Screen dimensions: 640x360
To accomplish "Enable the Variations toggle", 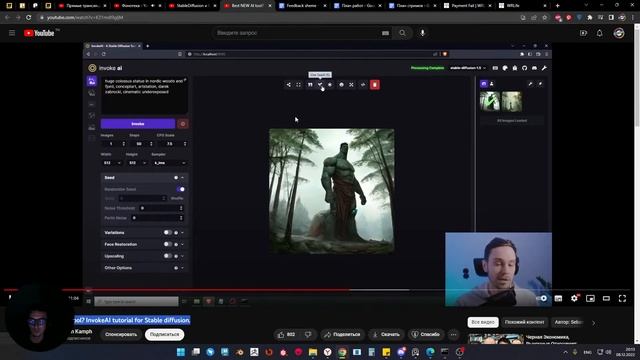I will (x=167, y=232).
